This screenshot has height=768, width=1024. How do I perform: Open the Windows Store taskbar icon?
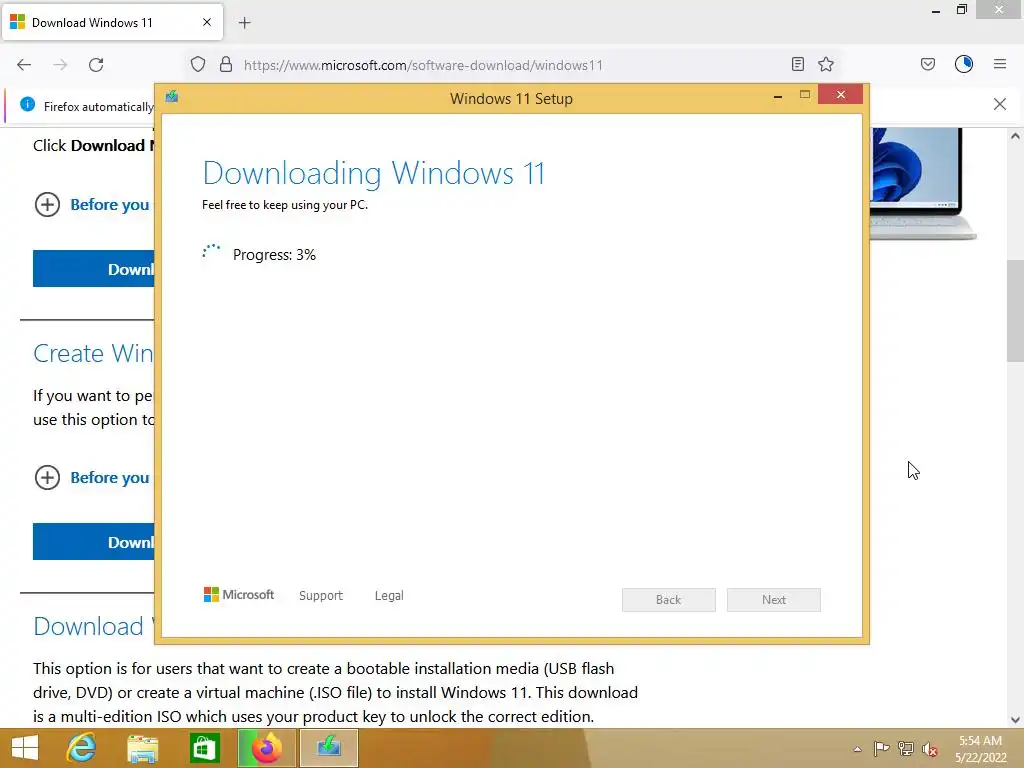point(204,748)
